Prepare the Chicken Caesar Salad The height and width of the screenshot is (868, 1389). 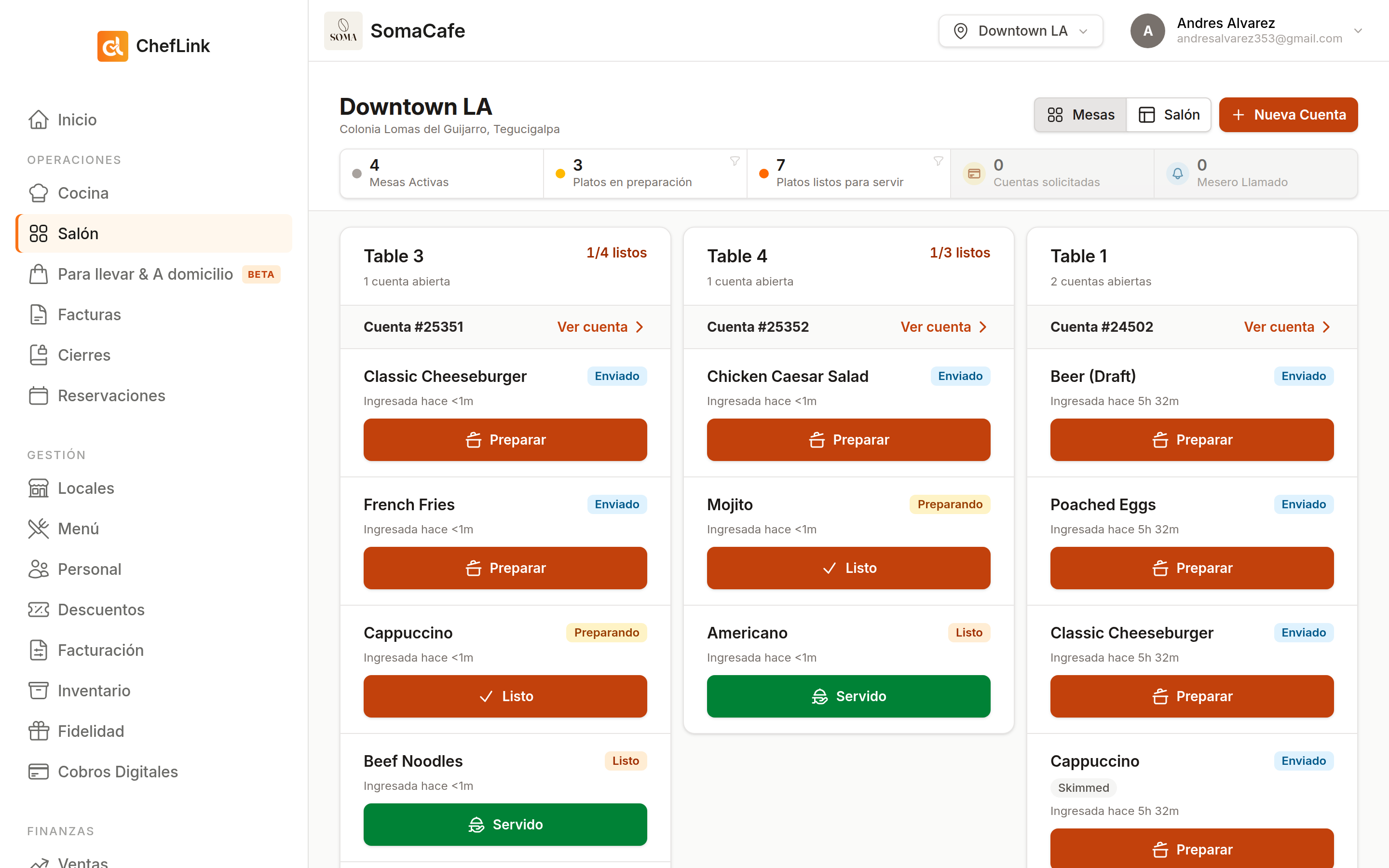(x=848, y=440)
